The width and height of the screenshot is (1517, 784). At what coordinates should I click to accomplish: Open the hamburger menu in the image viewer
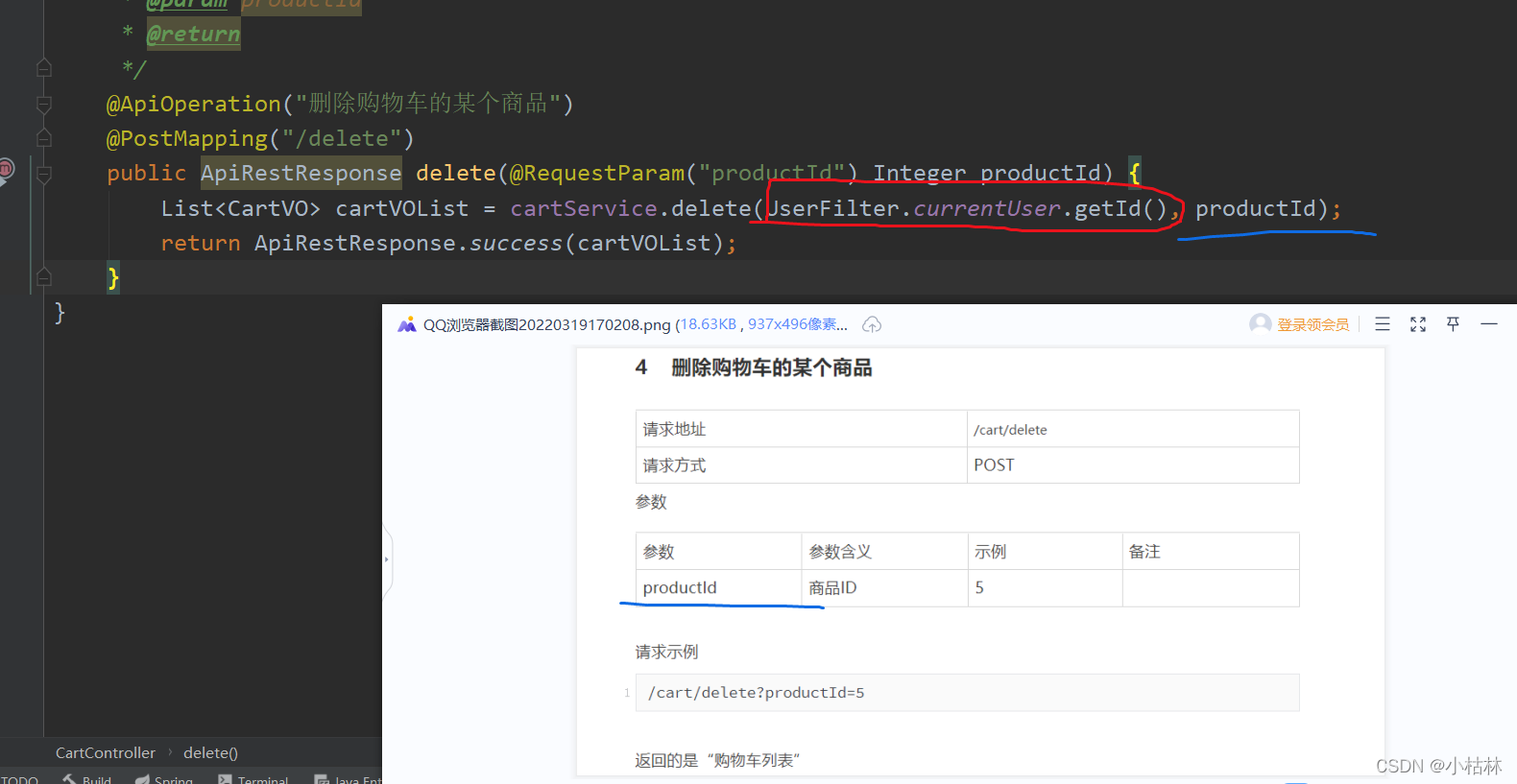tap(1383, 324)
